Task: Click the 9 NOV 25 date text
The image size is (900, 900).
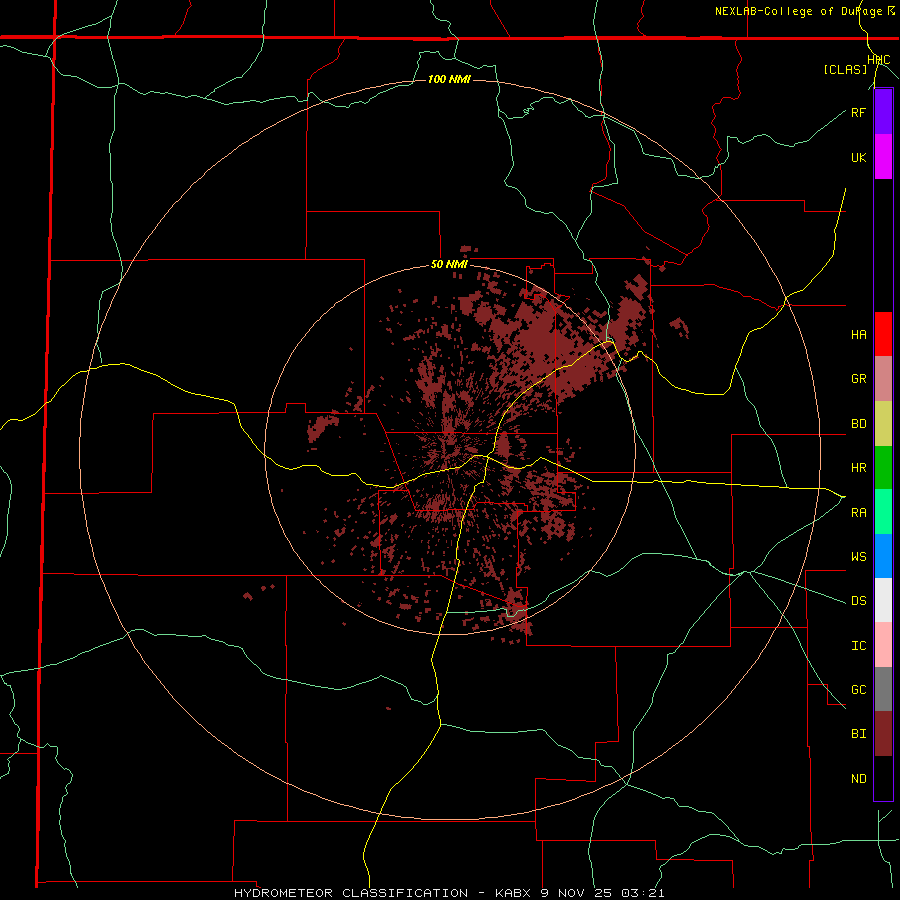Action: [x=576, y=893]
